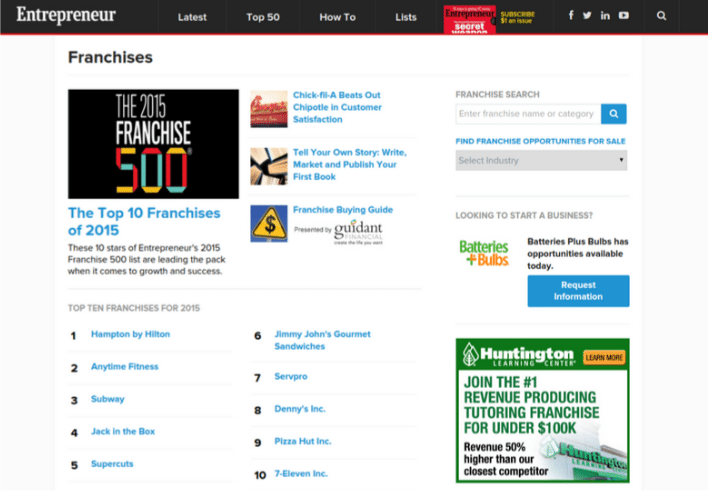Open The Top 10 Franchises of 2015 headline
This screenshot has height=496, width=708.
coord(144,221)
